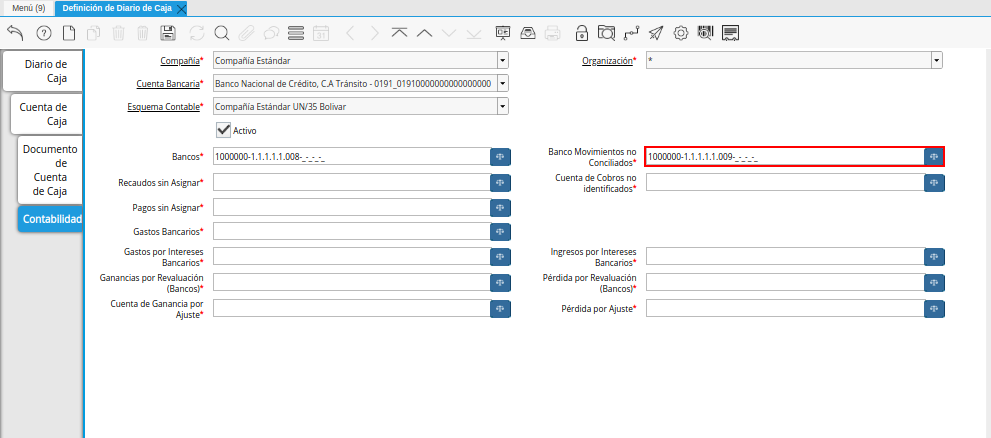Click the magnifier find record icon
The width and height of the screenshot is (991, 438).
tap(221, 33)
